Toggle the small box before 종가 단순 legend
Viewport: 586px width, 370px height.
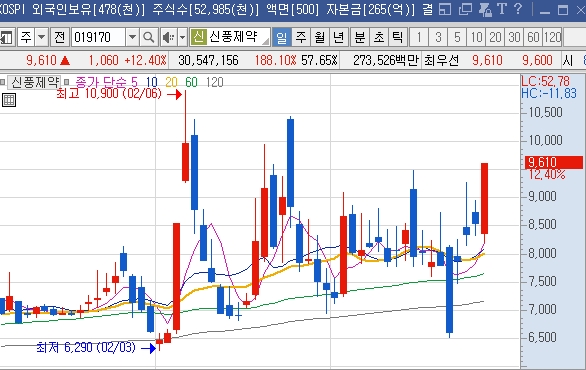pos(67,82)
